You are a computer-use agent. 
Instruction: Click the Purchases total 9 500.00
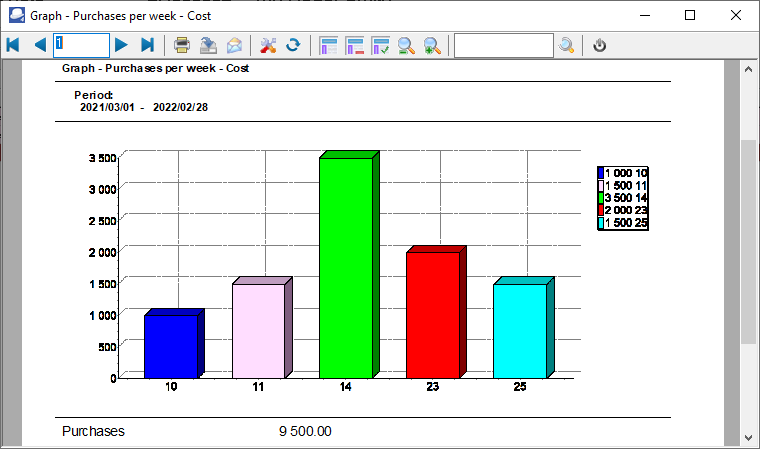pyautogui.click(x=305, y=431)
